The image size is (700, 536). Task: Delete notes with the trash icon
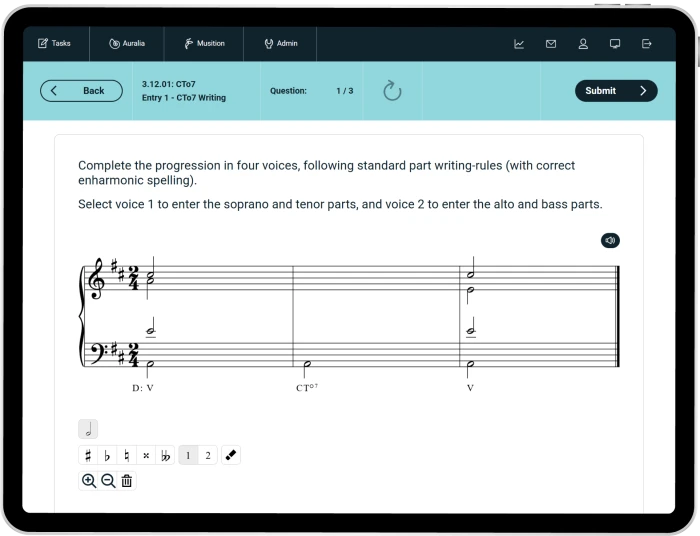[x=126, y=481]
